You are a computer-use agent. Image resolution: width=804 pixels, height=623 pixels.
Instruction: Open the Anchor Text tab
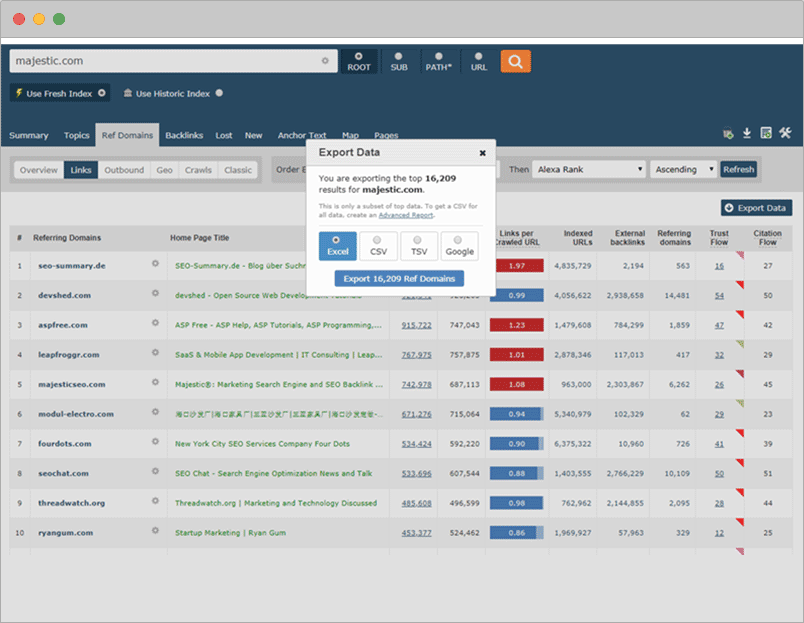pos(302,135)
